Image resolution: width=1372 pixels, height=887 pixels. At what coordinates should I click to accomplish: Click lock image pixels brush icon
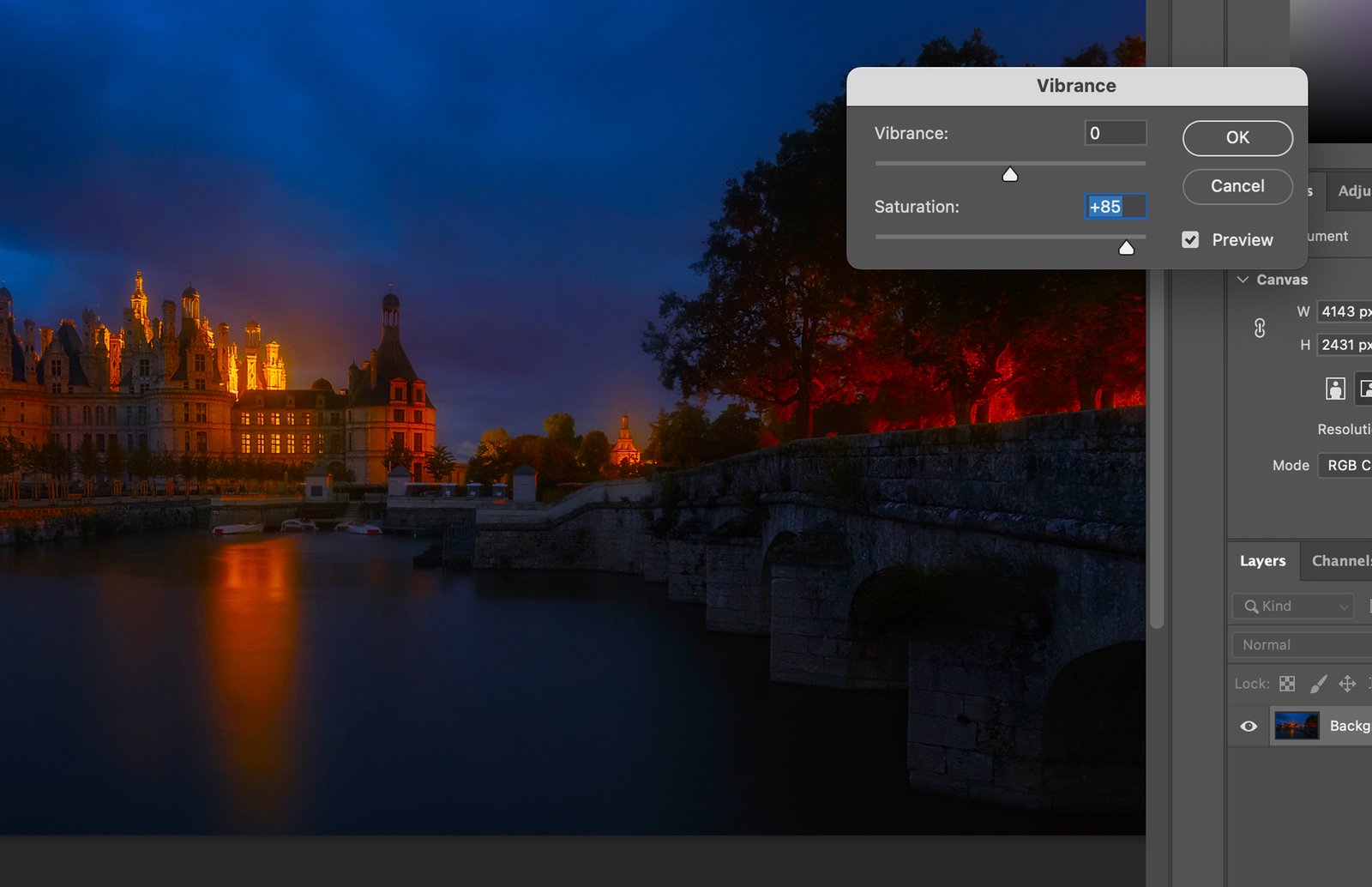[x=1318, y=684]
